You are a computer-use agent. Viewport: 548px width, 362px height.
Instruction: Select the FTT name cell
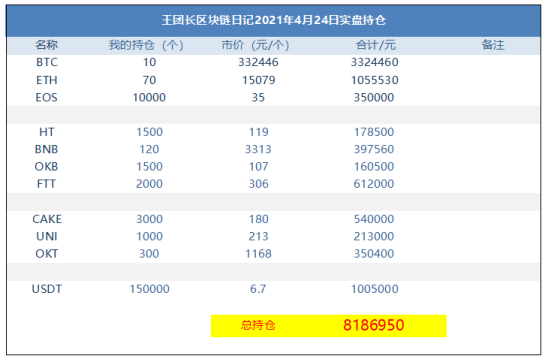(x=46, y=183)
